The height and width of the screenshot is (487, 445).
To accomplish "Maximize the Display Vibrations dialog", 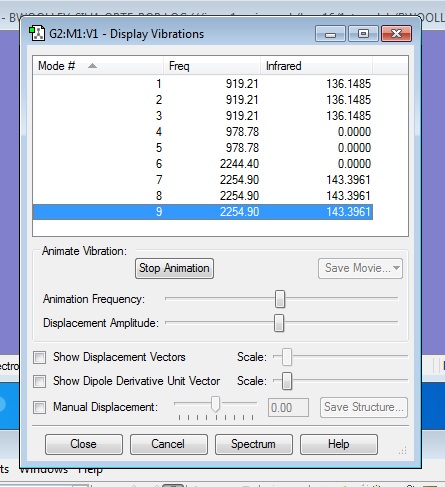I will tap(363, 34).
